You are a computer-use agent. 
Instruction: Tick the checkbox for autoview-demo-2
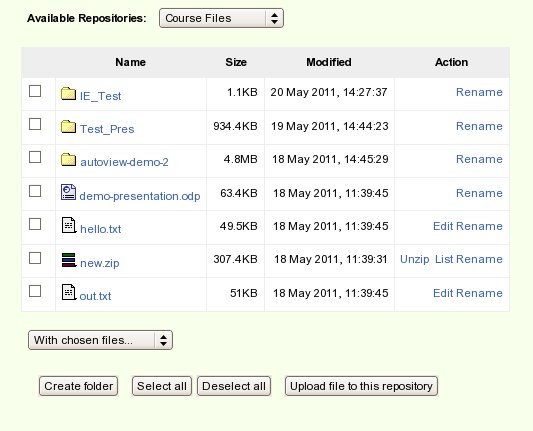[x=35, y=157]
